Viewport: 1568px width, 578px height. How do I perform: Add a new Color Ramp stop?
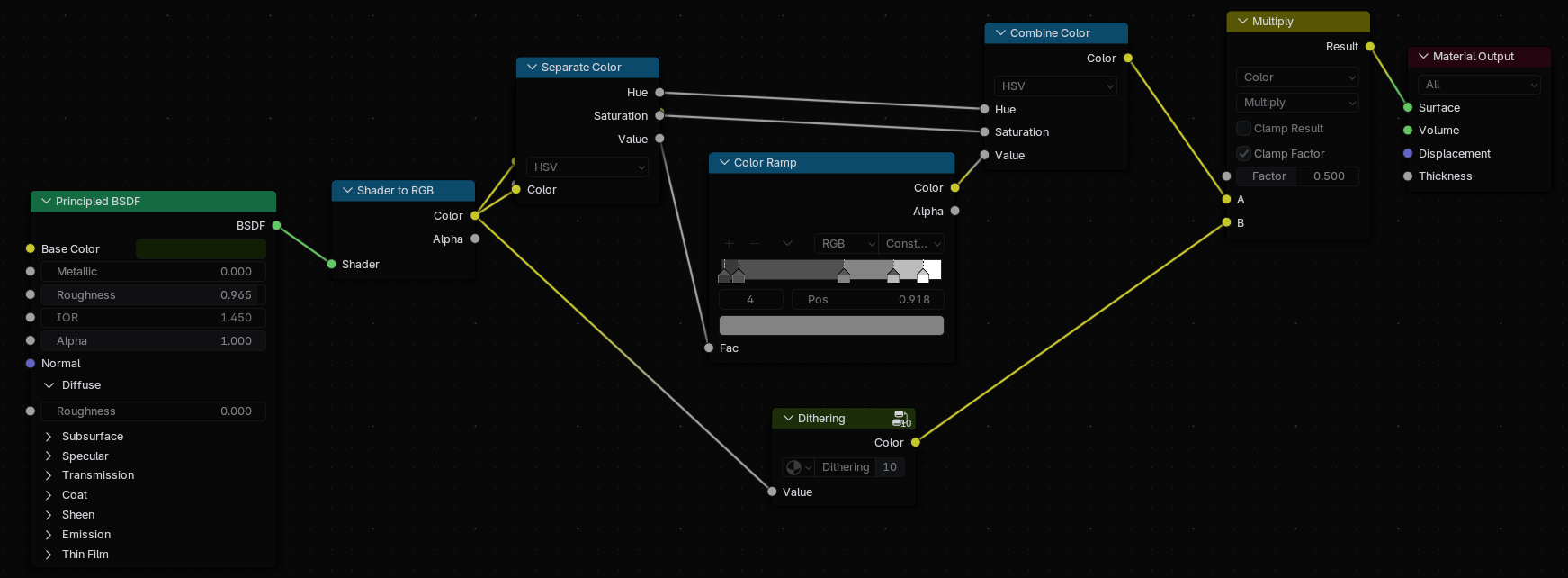click(x=730, y=244)
